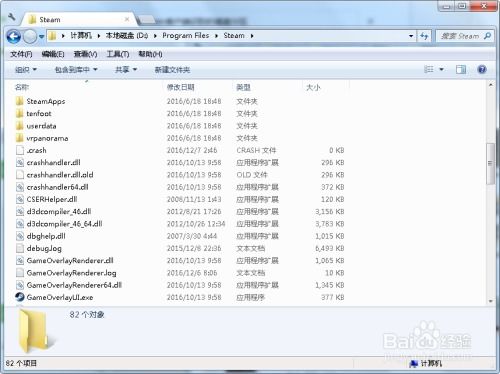Select the vrpanorama folder icon
Image resolution: width=500 pixels, height=374 pixels.
click(x=20, y=138)
